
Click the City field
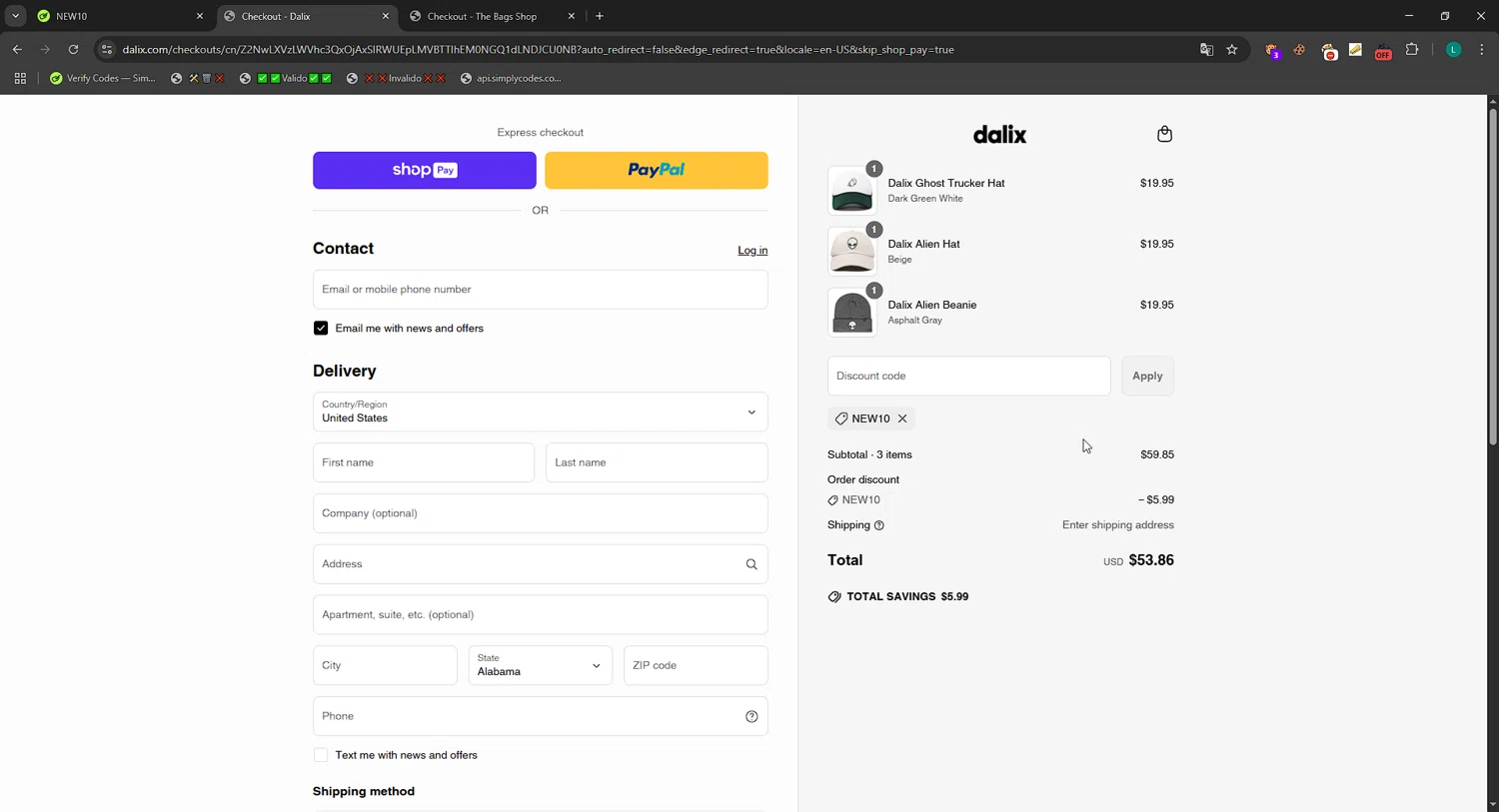click(x=385, y=665)
